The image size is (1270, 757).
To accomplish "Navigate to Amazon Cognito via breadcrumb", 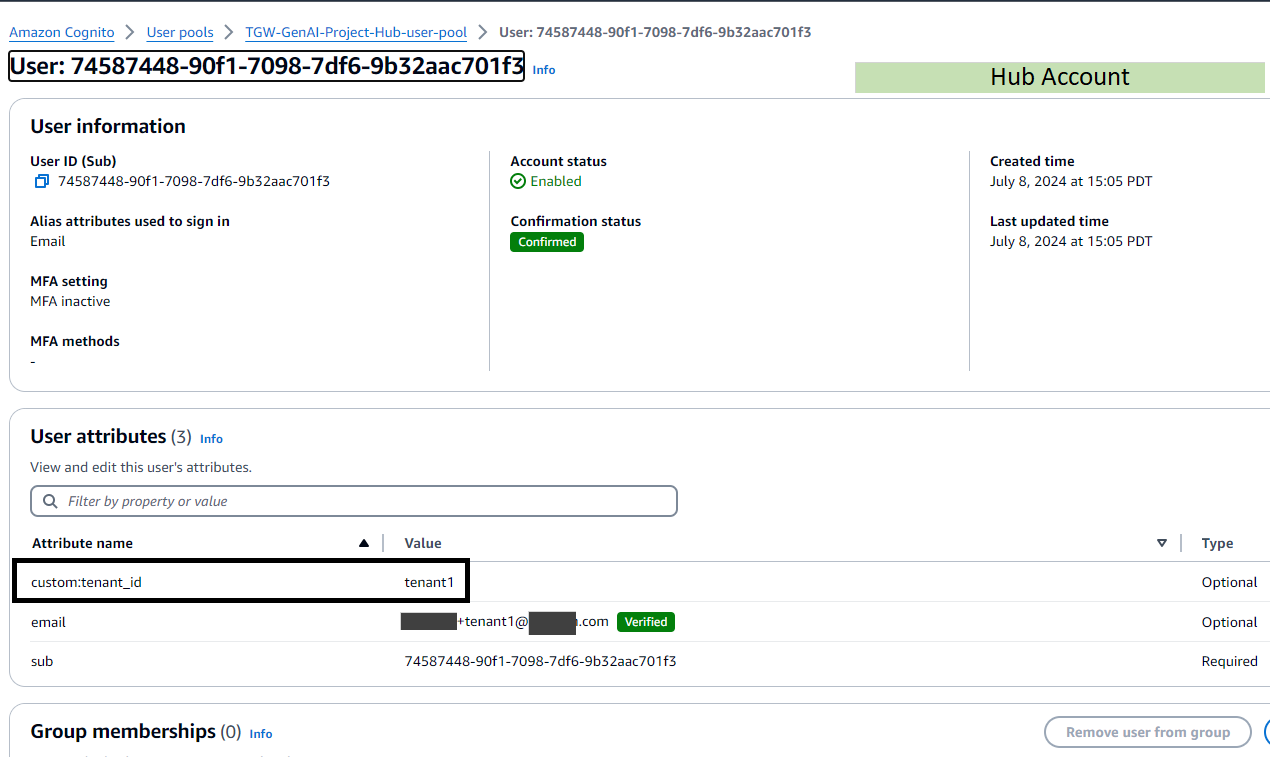I will tap(61, 32).
